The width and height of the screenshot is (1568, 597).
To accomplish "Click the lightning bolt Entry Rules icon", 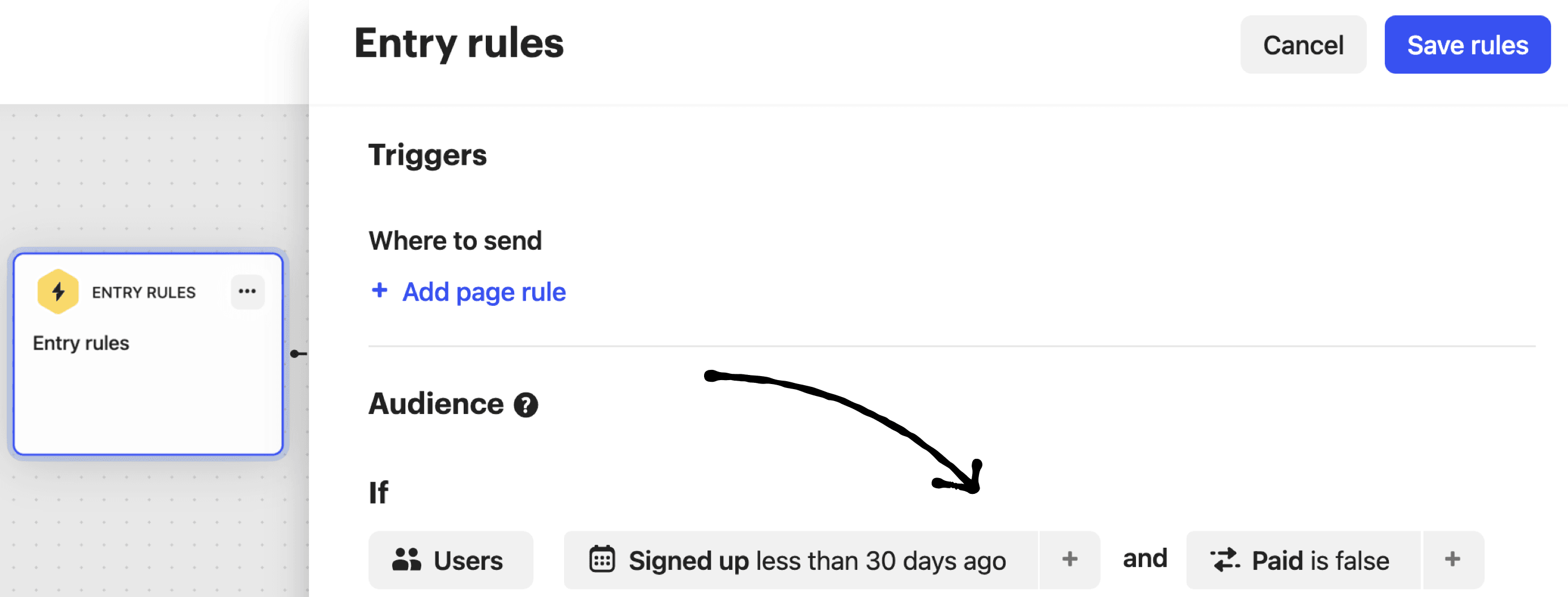I will pos(58,291).
